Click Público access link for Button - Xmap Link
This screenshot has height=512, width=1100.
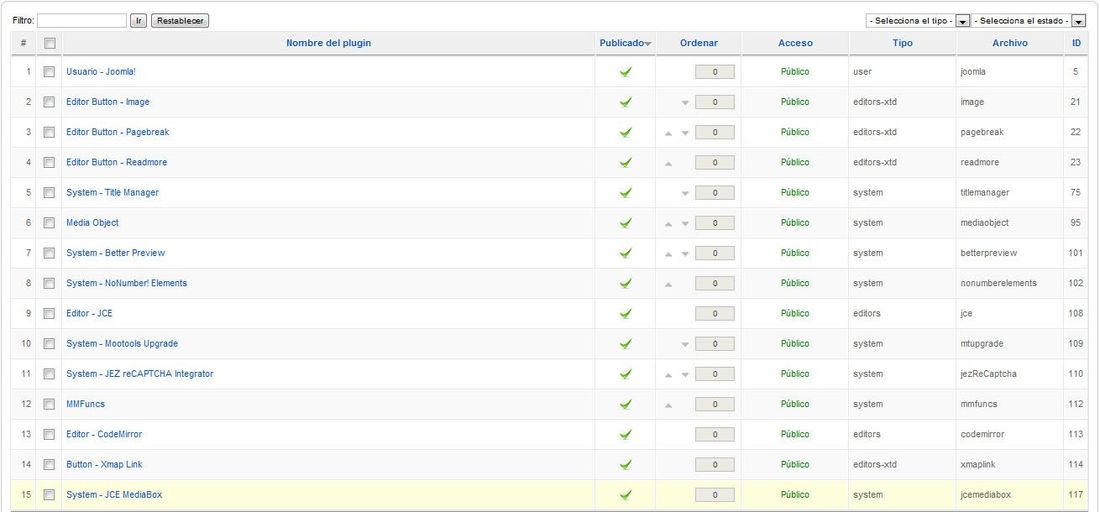795,464
